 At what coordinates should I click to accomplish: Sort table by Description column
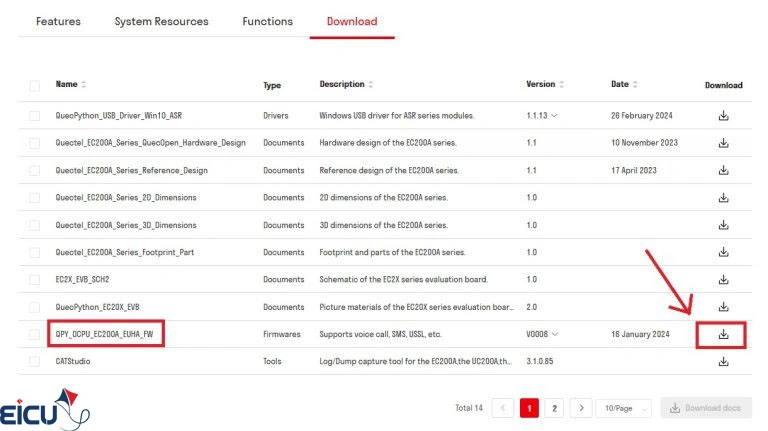click(371, 84)
